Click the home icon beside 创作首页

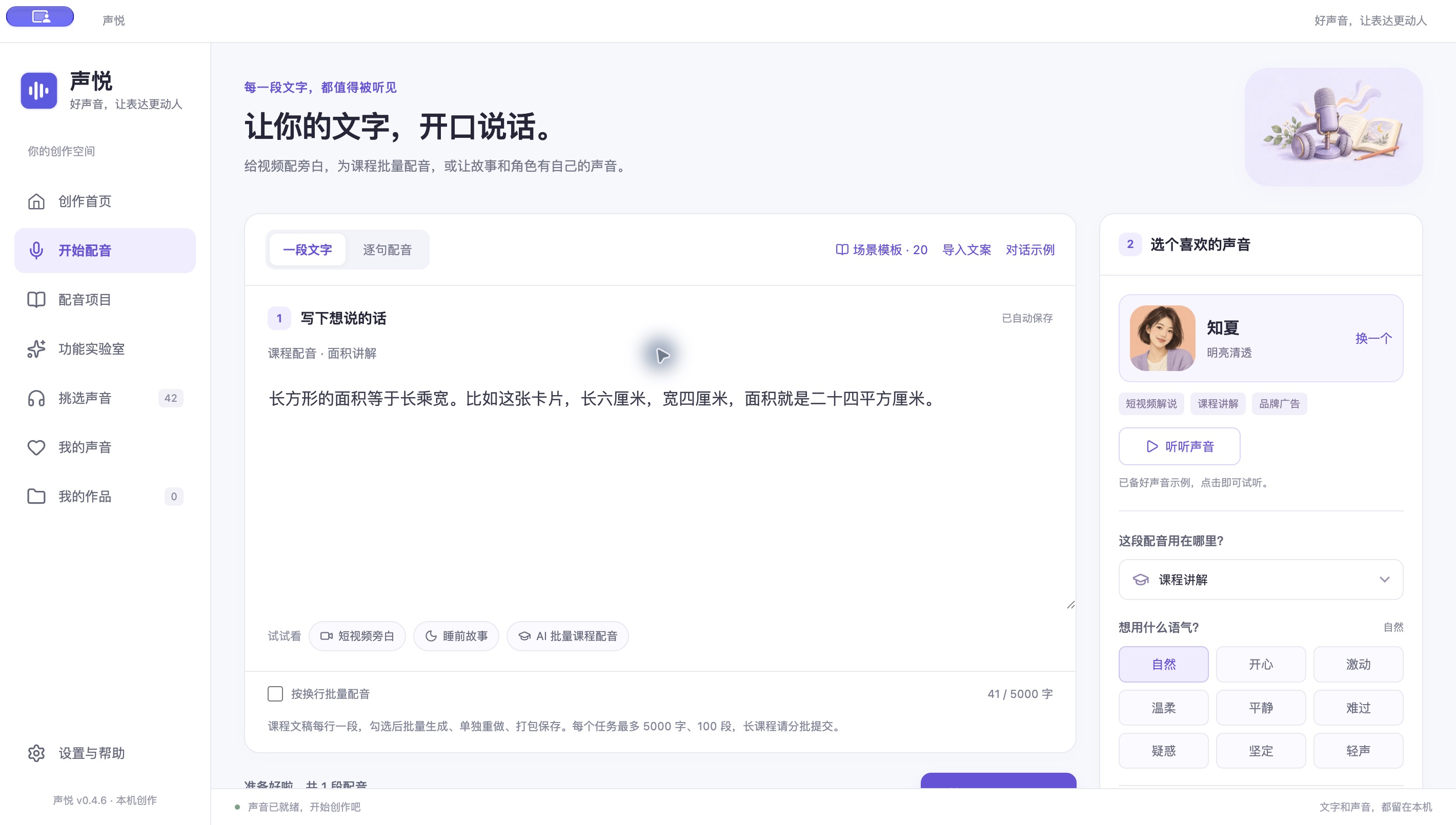pos(36,201)
